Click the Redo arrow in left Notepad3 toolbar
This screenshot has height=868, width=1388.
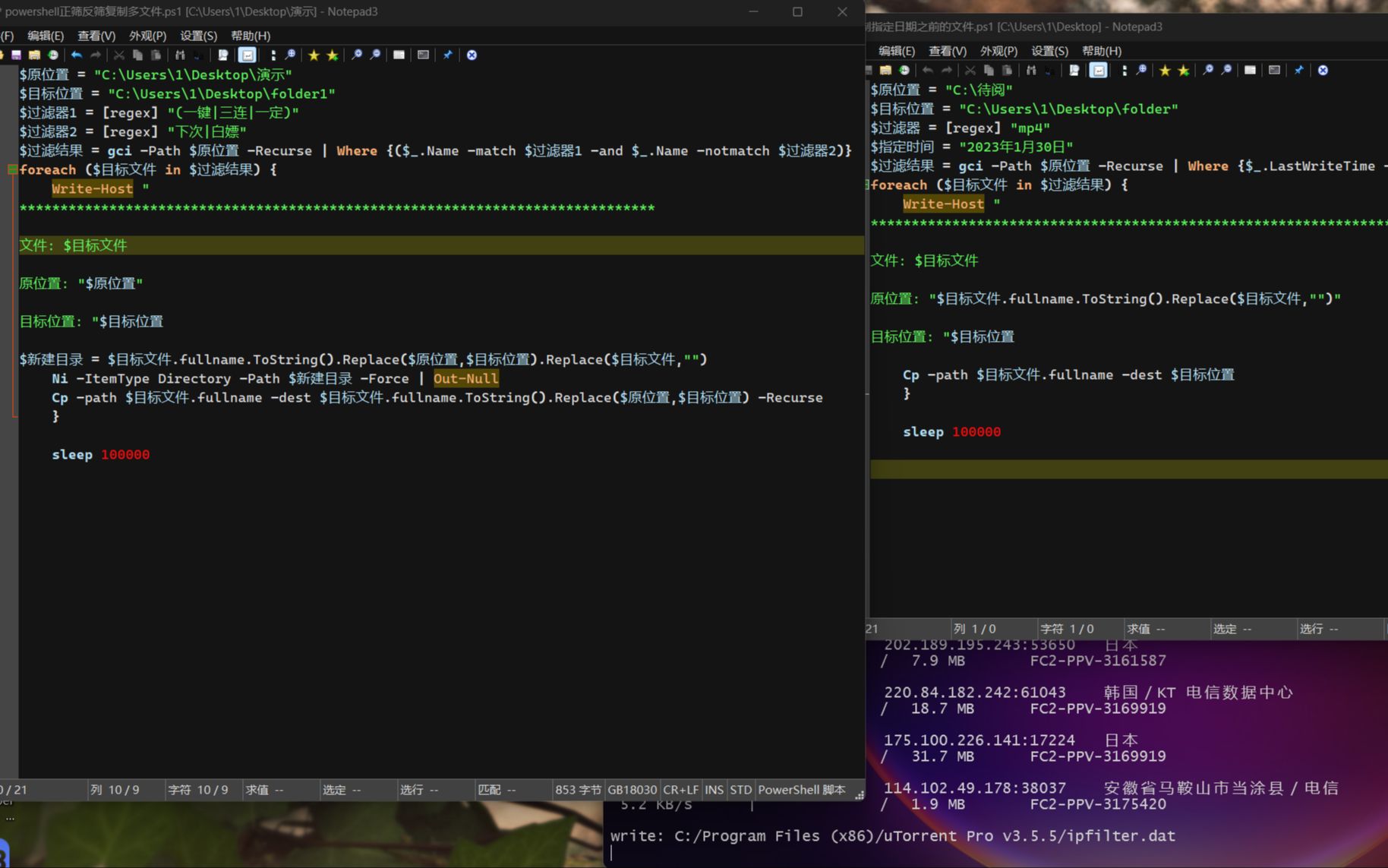95,55
